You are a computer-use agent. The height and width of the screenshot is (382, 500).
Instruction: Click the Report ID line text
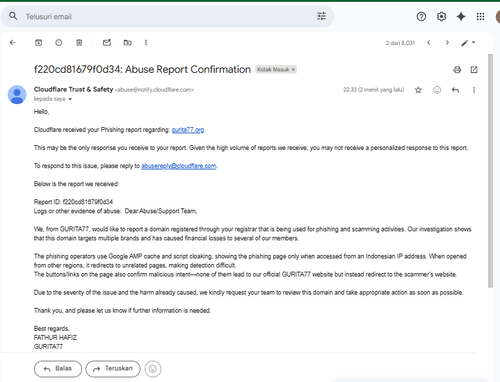(73, 202)
